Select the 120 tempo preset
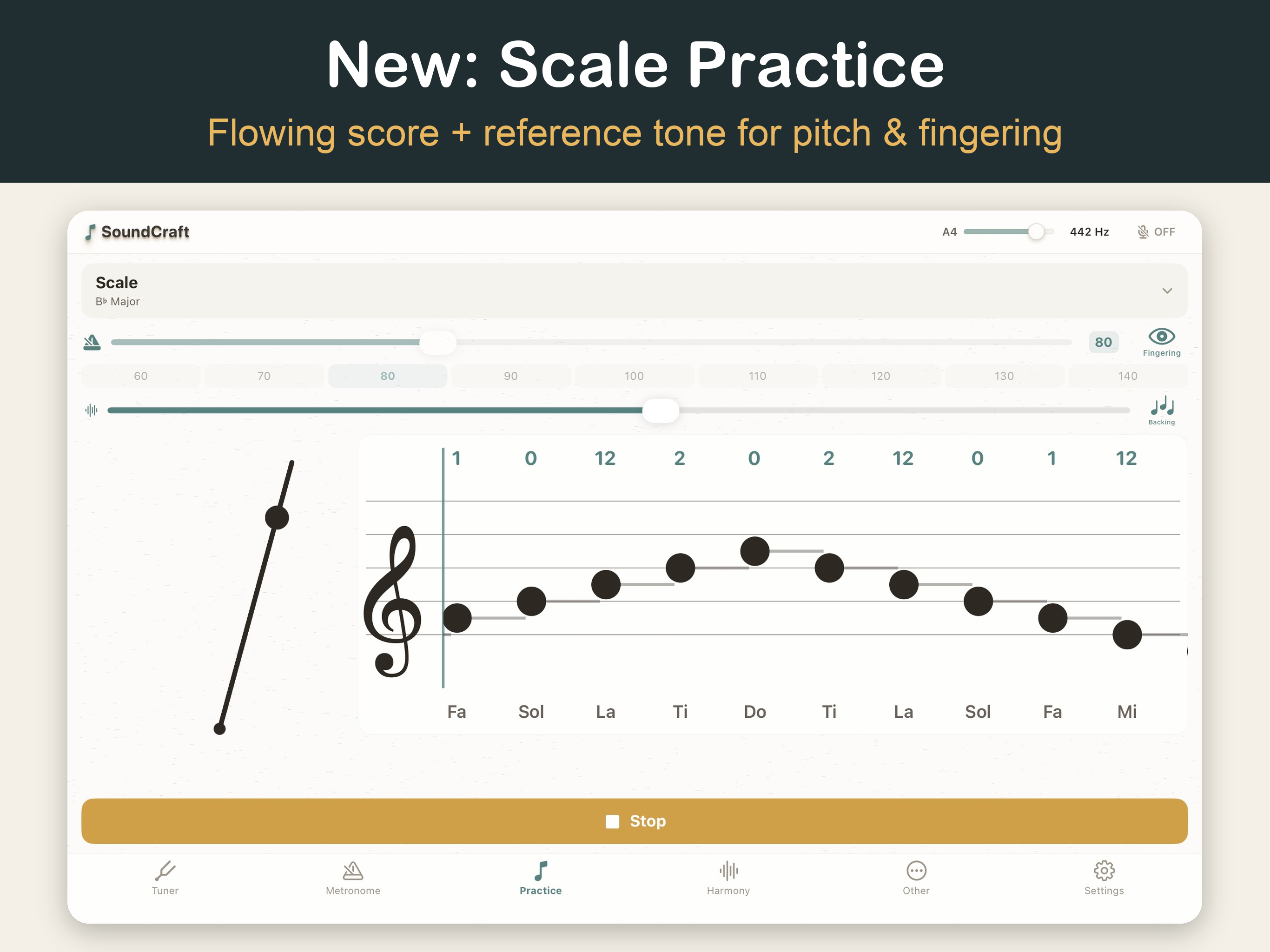This screenshot has width=1270, height=952. click(x=880, y=376)
